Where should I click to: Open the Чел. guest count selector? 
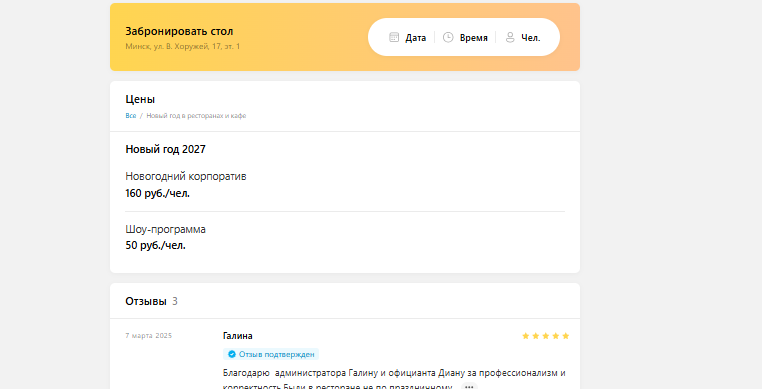tap(523, 37)
